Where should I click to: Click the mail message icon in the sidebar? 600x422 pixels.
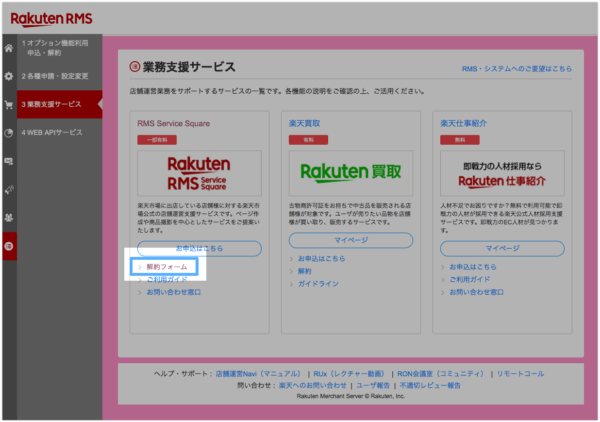click(x=9, y=161)
